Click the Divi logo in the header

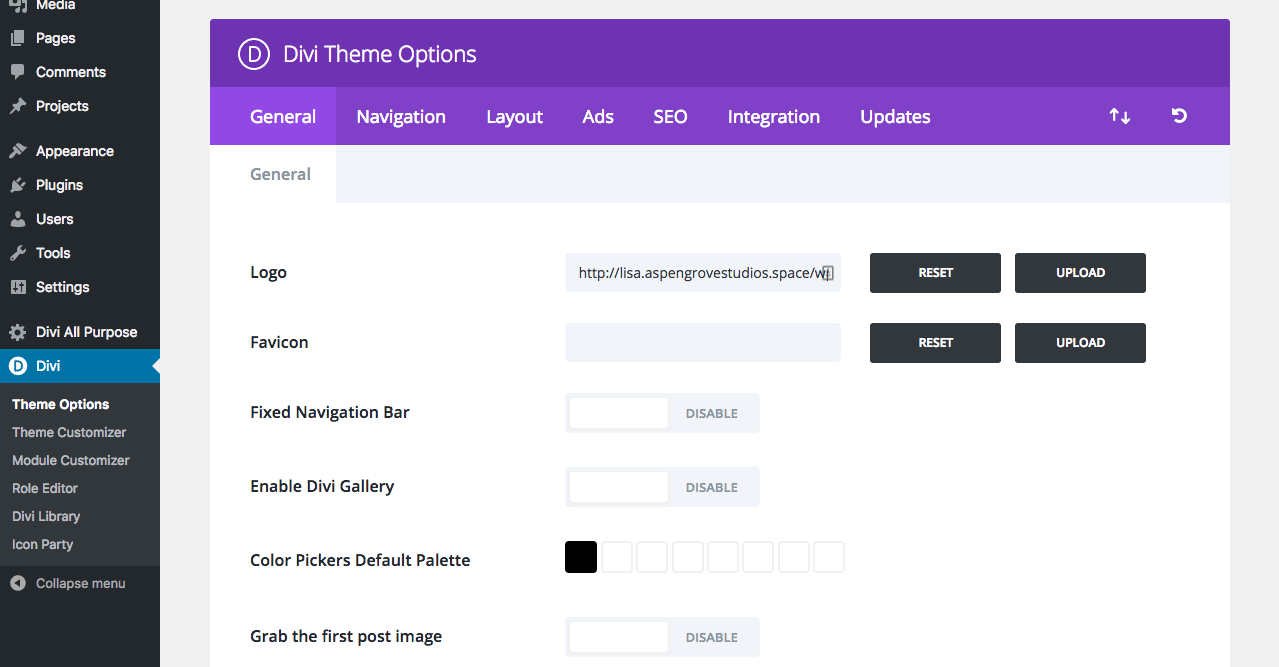(254, 54)
